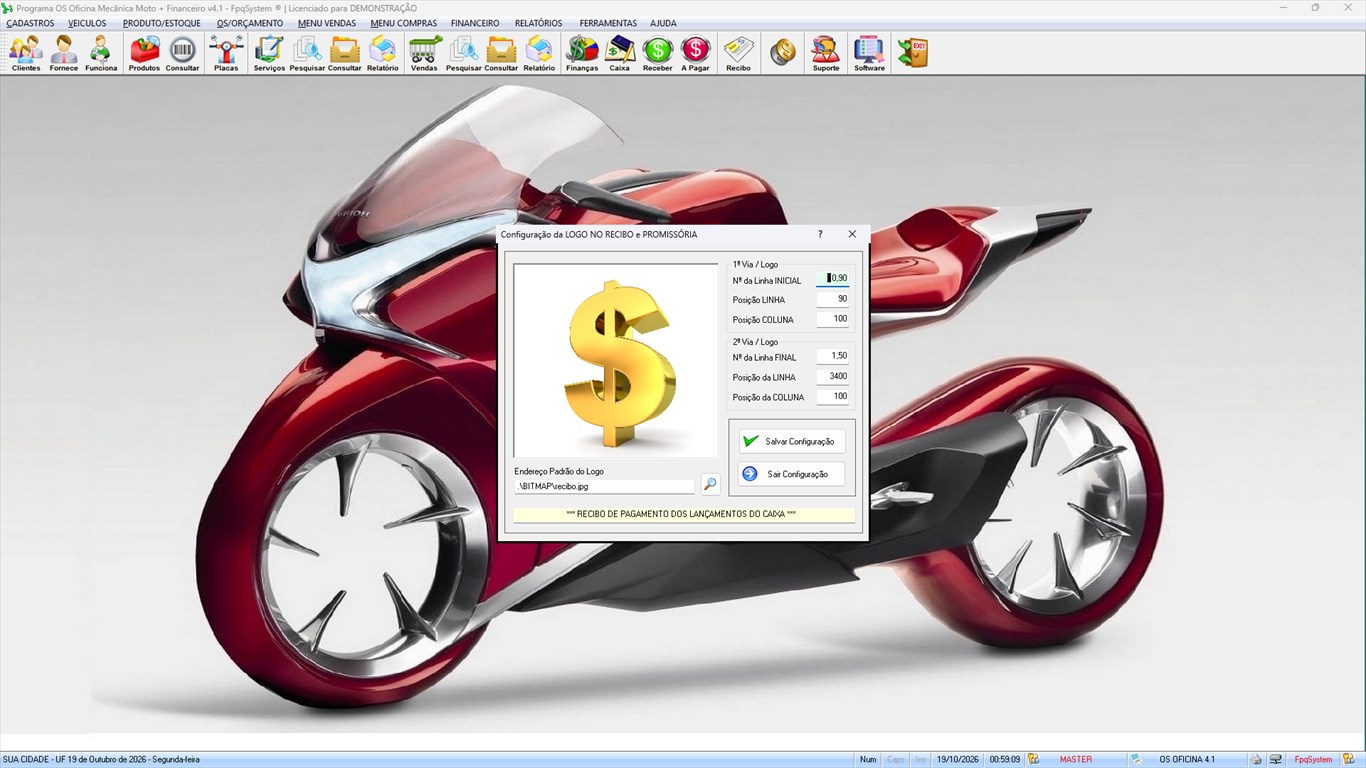Open the PRODUTO/ESTOQUE menu

[x=162, y=23]
